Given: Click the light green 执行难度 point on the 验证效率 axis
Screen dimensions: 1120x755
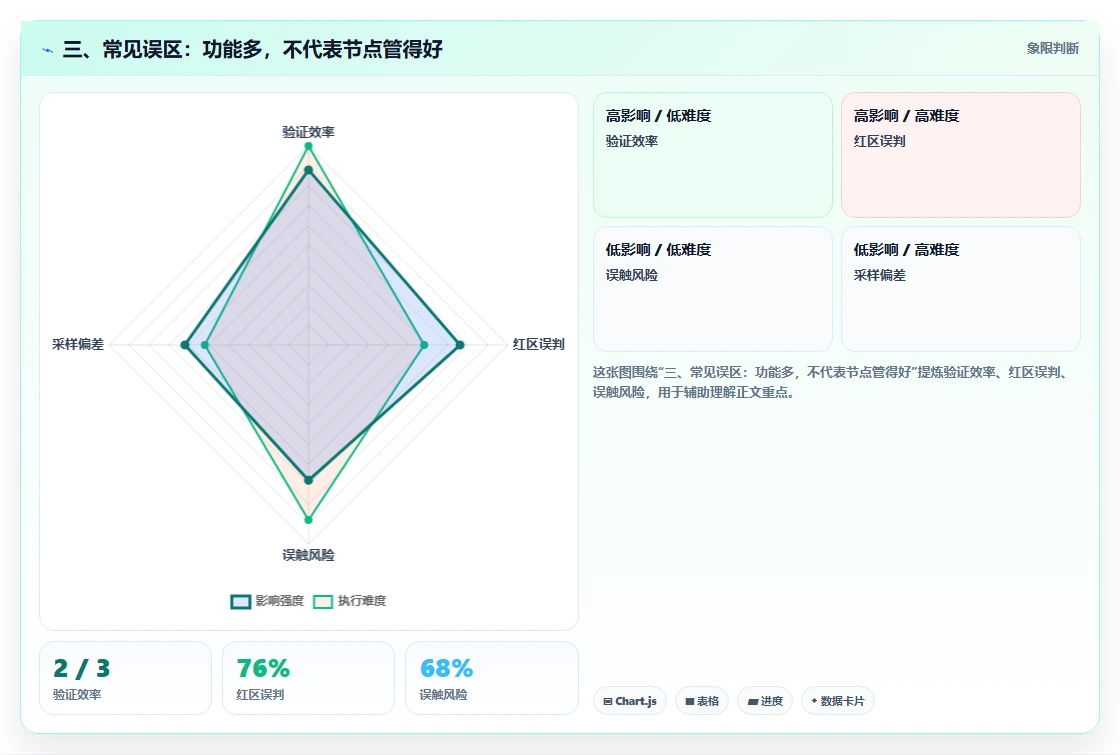Looking at the screenshot, I should [x=309, y=146].
